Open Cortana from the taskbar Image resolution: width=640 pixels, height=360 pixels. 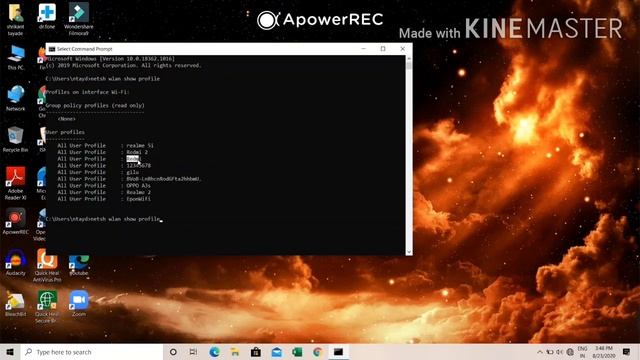pos(173,352)
